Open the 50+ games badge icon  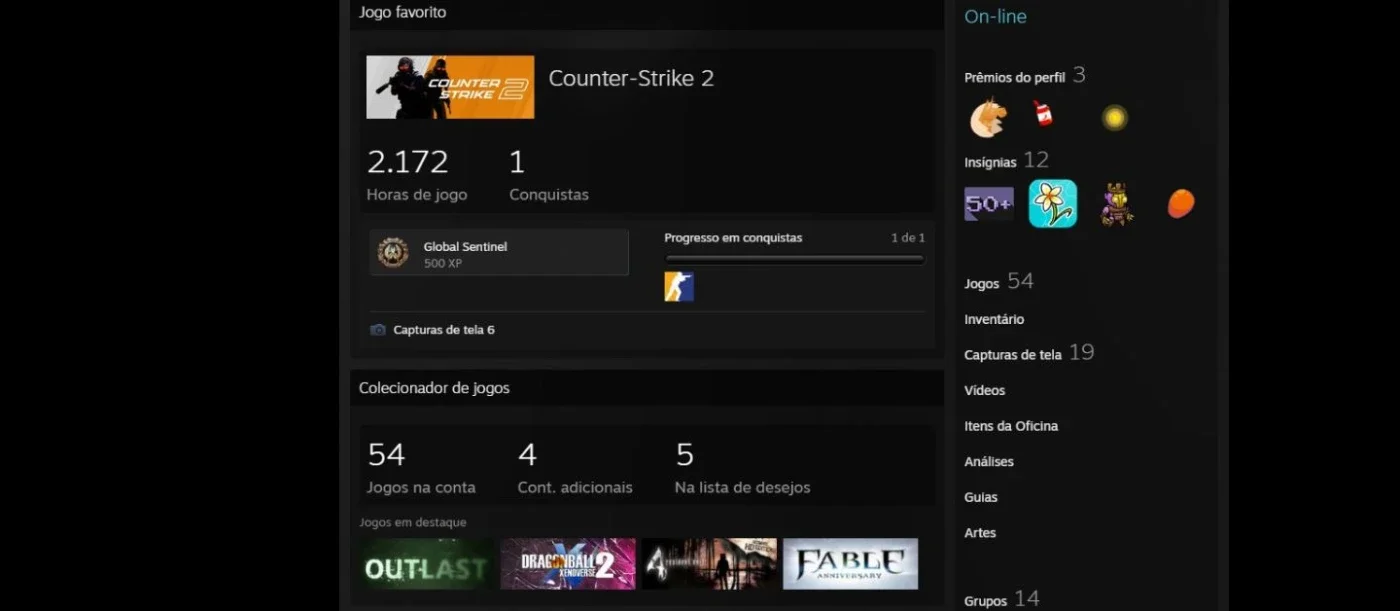(989, 204)
